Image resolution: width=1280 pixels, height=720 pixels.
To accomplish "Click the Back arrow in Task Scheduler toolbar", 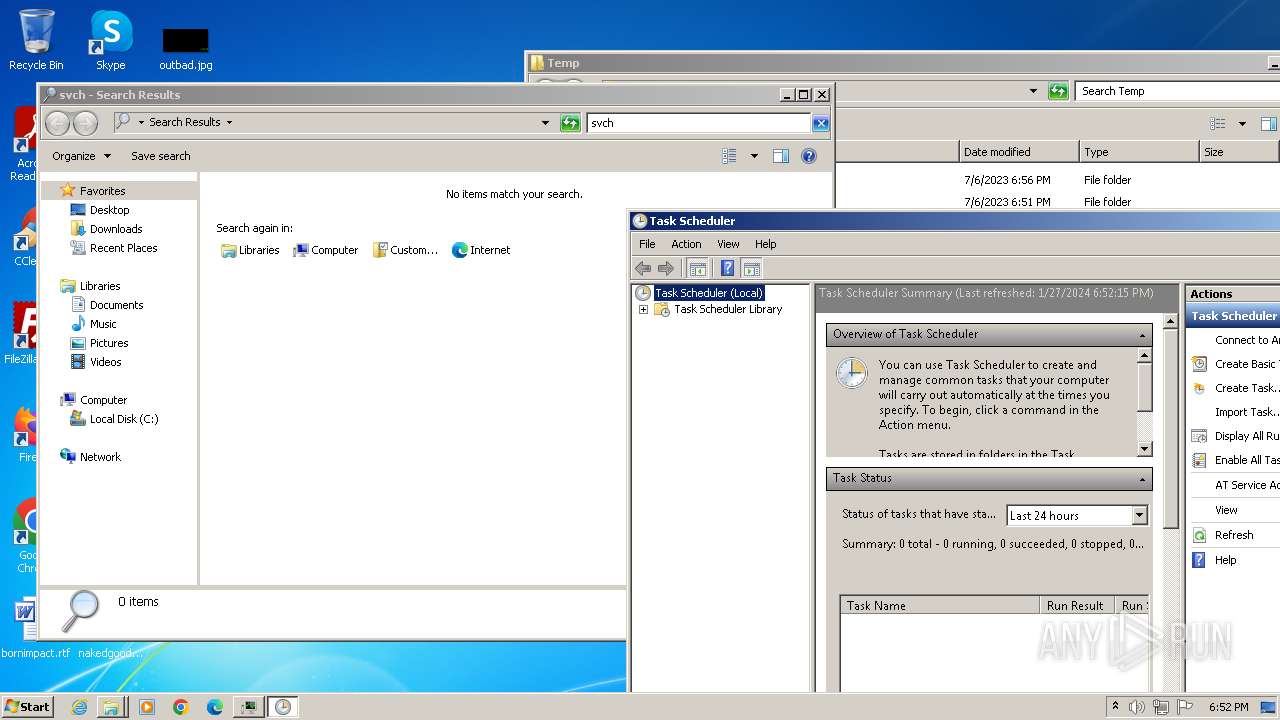I will tap(643, 268).
